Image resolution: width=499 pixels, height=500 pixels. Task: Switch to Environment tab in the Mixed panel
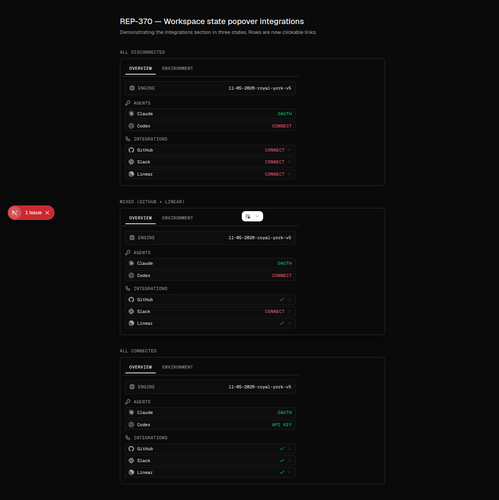pos(177,218)
